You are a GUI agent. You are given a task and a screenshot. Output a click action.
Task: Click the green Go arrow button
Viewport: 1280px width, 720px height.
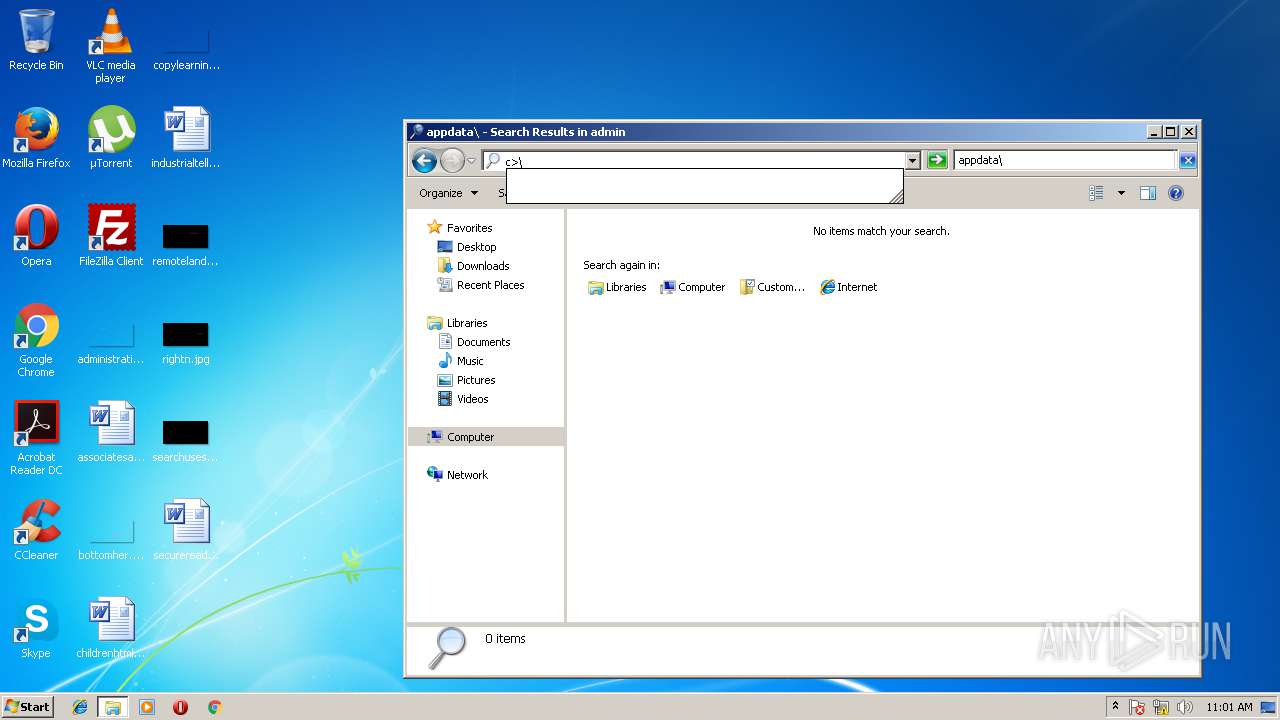tap(936, 160)
